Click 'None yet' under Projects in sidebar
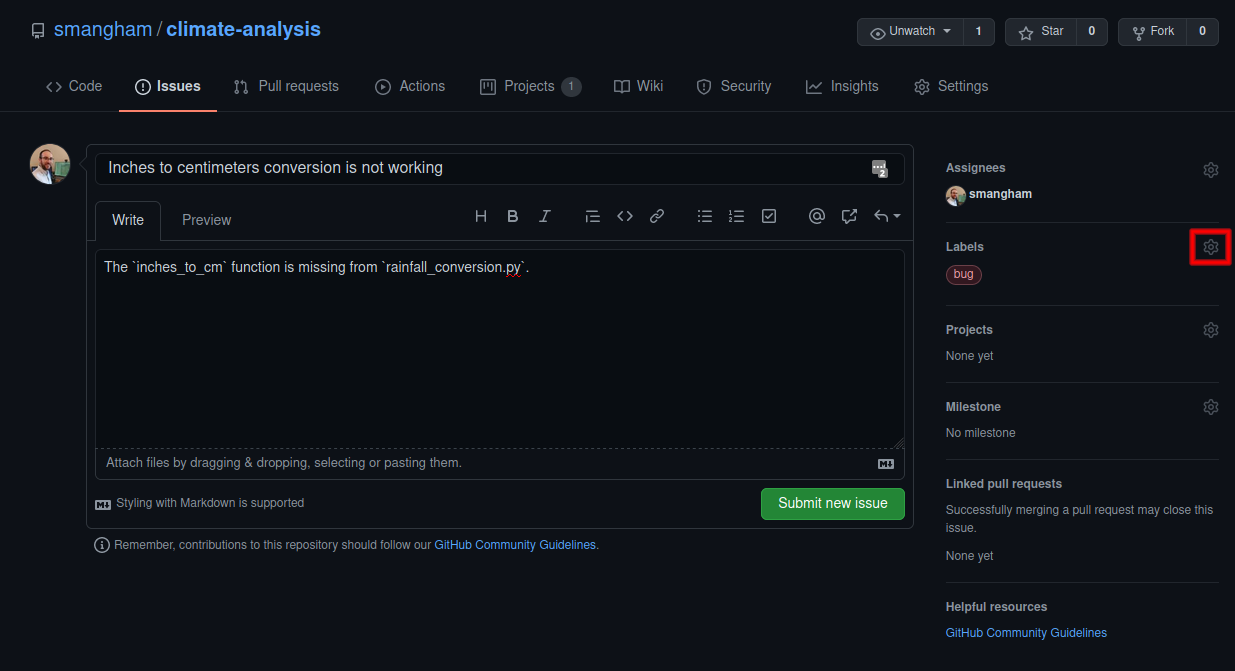This screenshot has width=1235, height=671. (x=970, y=356)
